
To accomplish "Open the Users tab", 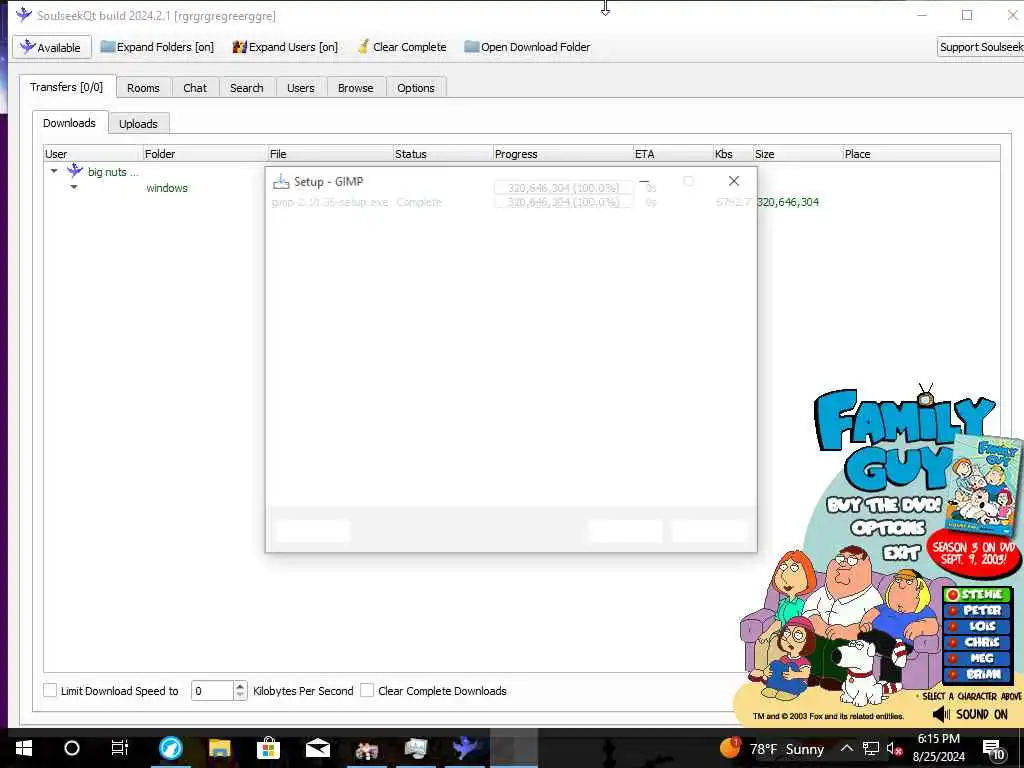I will click(300, 88).
